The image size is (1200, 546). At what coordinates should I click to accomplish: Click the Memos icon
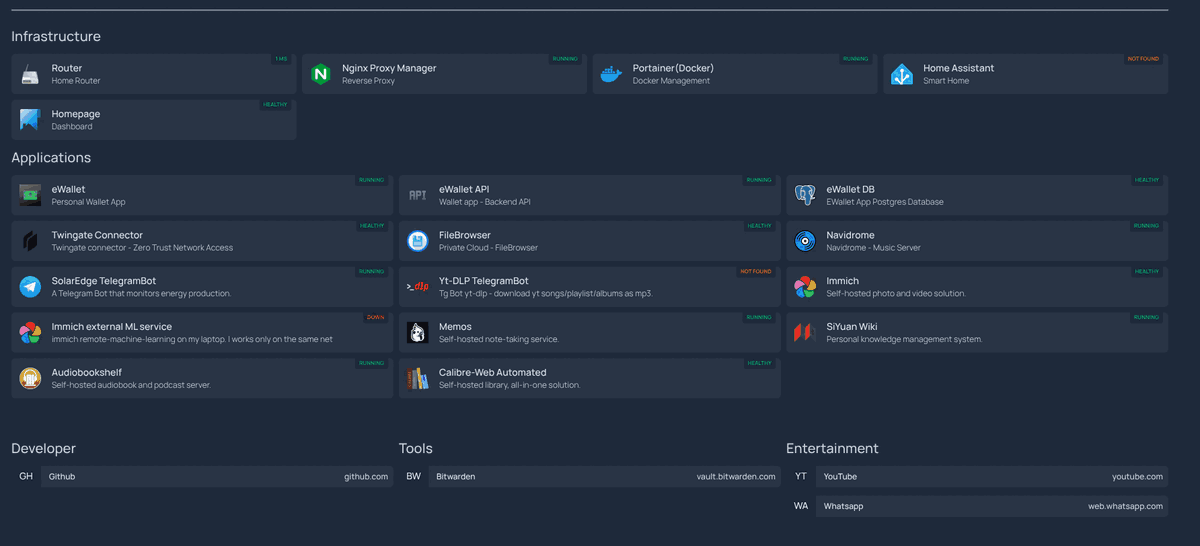click(417, 333)
